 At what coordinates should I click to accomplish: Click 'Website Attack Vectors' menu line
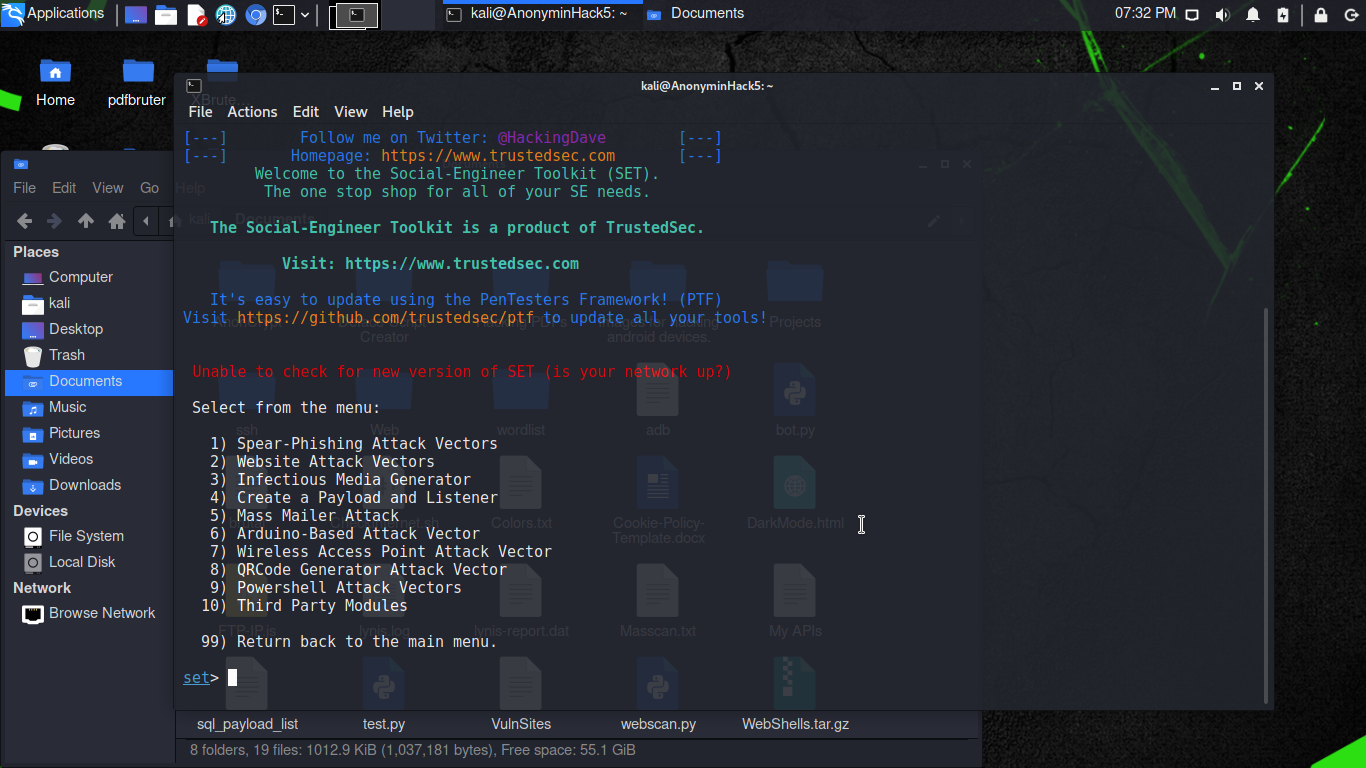pyautogui.click(x=336, y=462)
